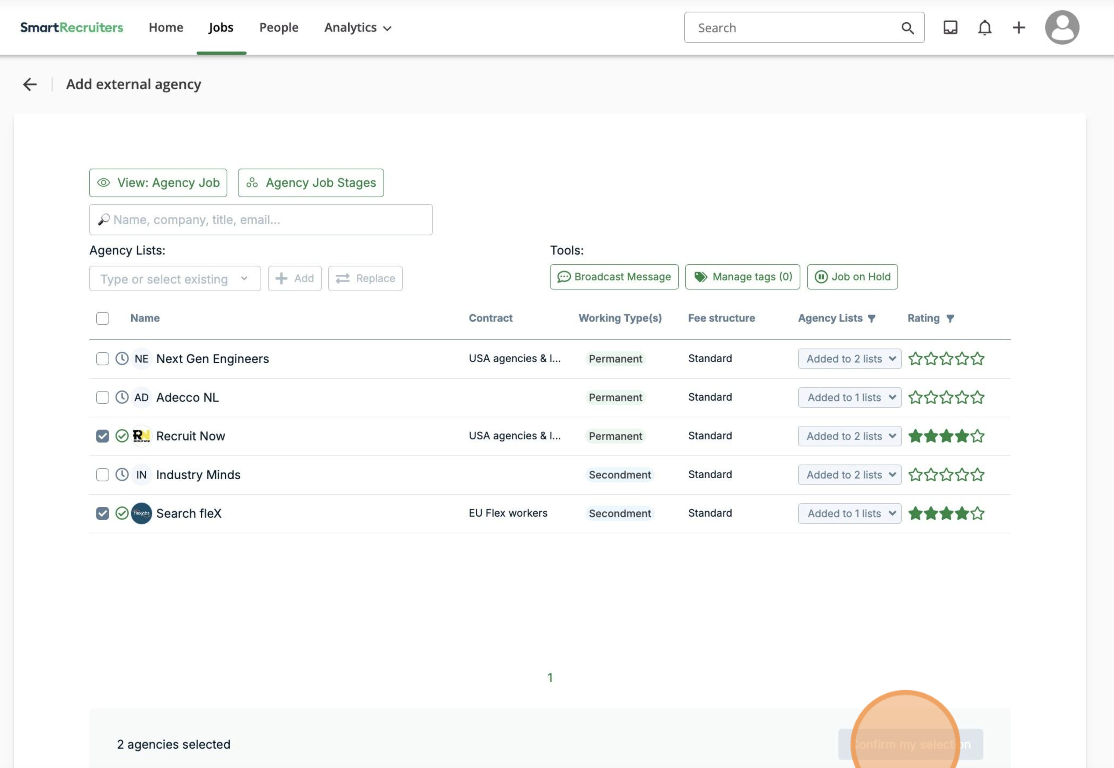Go back using the left arrow
The image size is (1114, 768).
tap(30, 85)
